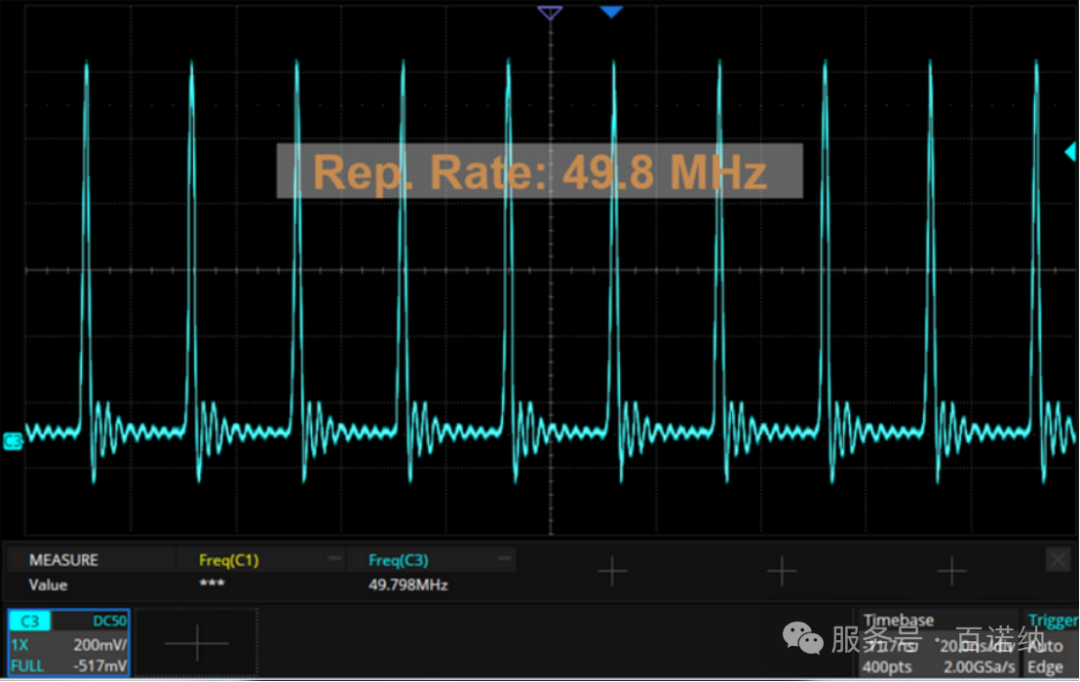Open the Timebase settings box
This screenshot has height=682, width=1080.
(938, 643)
